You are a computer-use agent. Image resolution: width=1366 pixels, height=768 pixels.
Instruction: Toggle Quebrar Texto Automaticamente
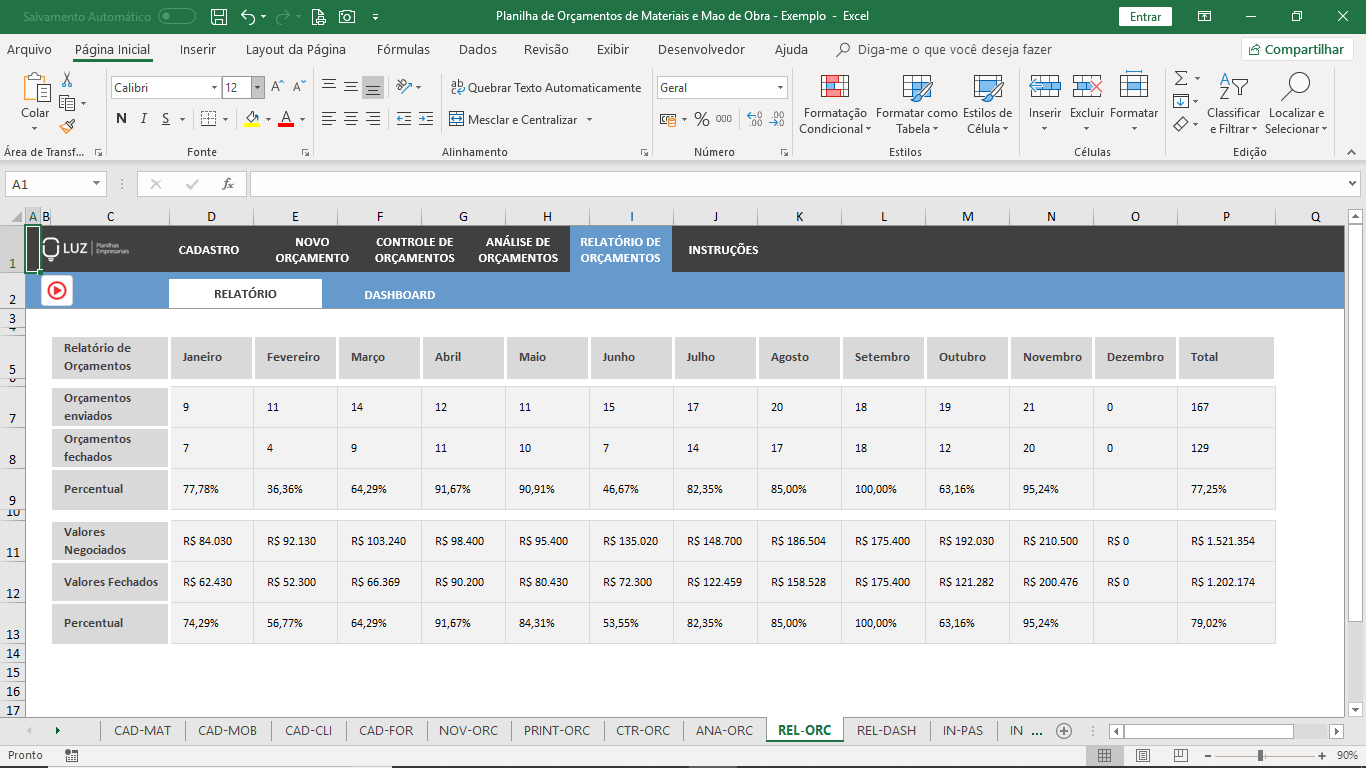coord(545,88)
